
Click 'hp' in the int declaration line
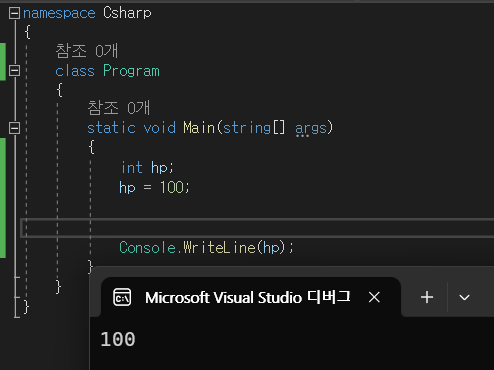[159, 168]
